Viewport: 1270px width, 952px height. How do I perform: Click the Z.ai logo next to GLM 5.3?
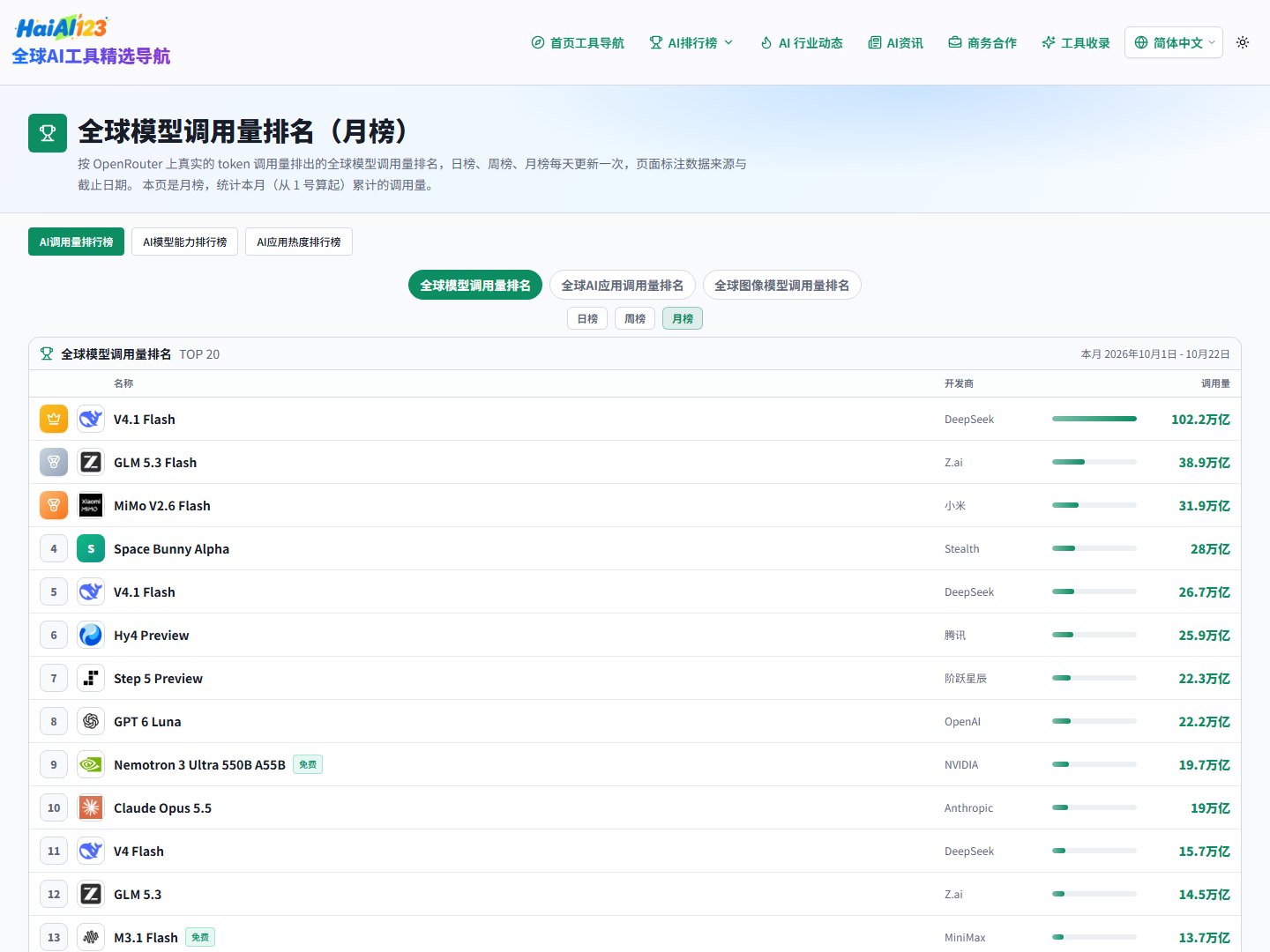point(91,894)
